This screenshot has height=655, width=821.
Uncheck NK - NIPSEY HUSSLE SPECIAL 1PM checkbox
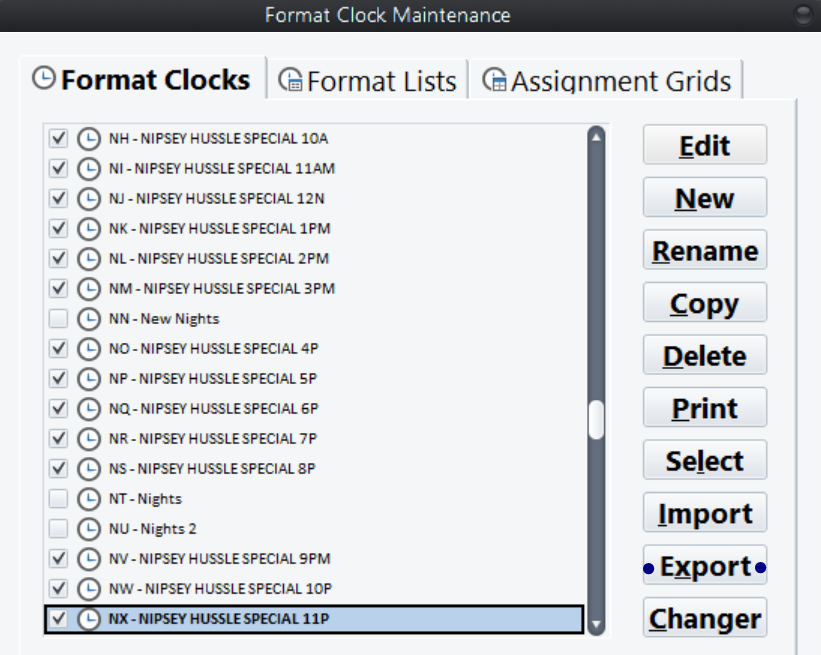click(x=58, y=228)
